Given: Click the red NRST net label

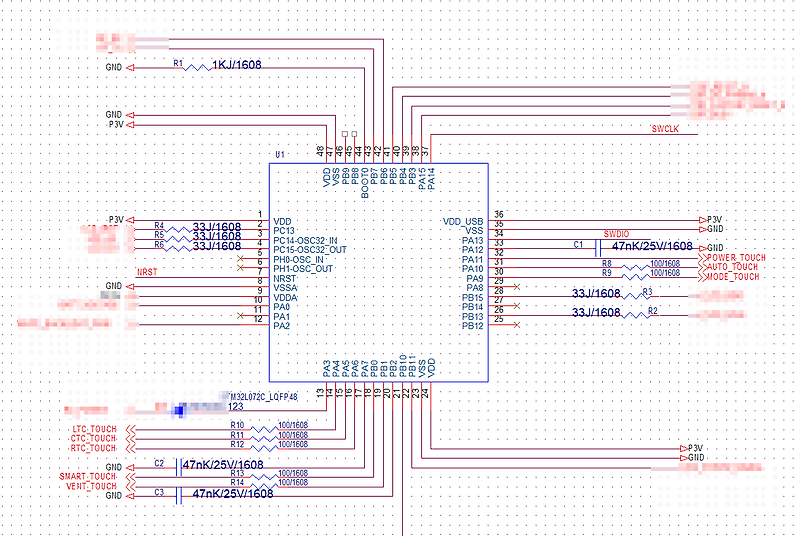Looking at the screenshot, I should coord(147,272).
